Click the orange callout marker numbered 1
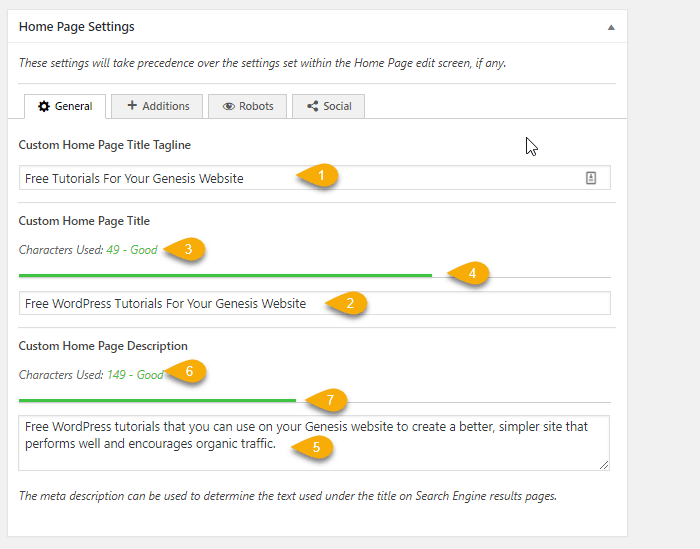700x549 pixels. (x=321, y=176)
